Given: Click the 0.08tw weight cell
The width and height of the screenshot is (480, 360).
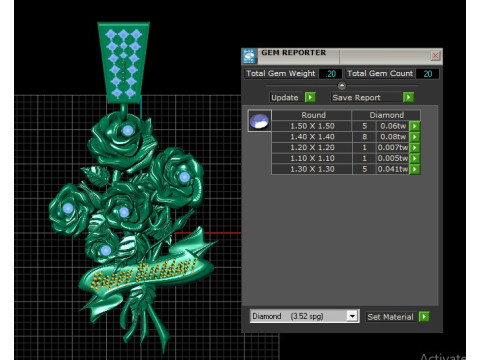Looking at the screenshot, I should coord(393,137).
